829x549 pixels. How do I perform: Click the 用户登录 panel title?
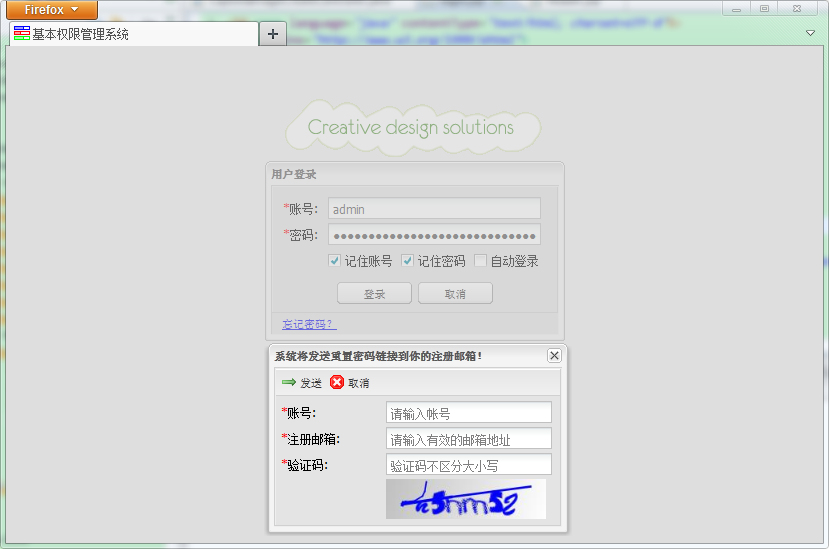(293, 174)
